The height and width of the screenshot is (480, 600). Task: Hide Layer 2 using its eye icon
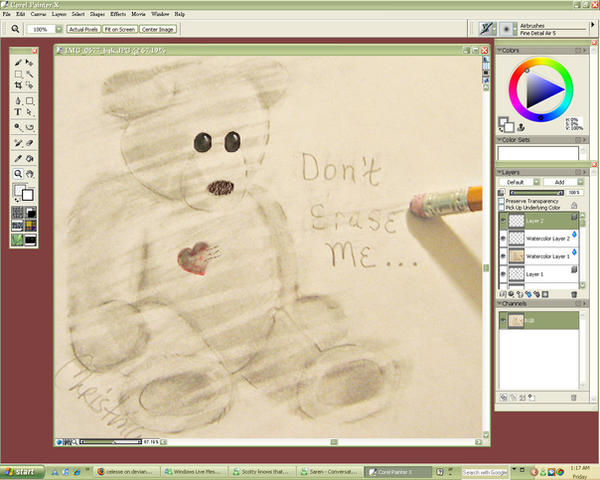click(503, 220)
